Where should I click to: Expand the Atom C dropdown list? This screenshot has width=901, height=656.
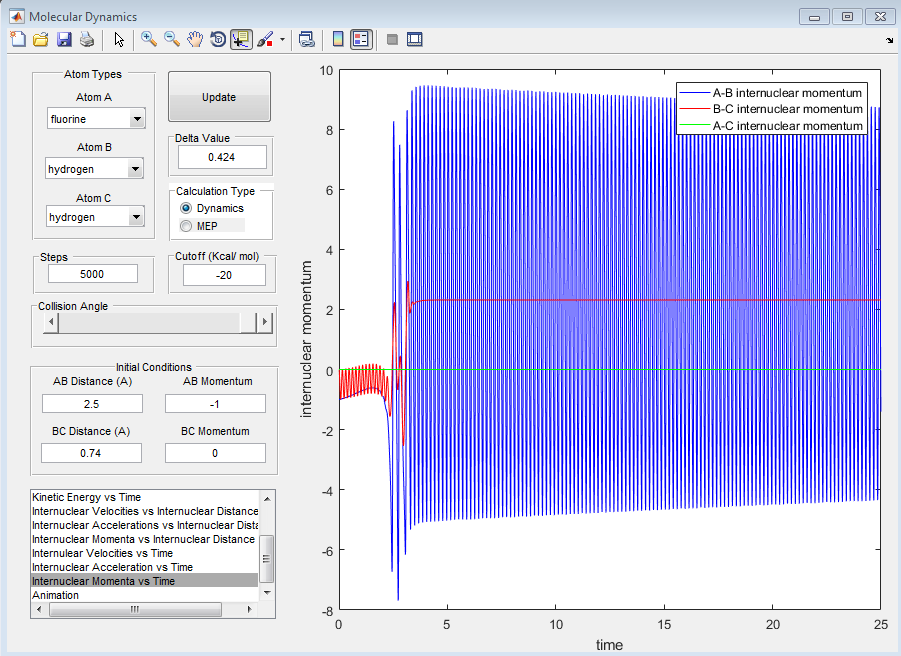coord(137,217)
